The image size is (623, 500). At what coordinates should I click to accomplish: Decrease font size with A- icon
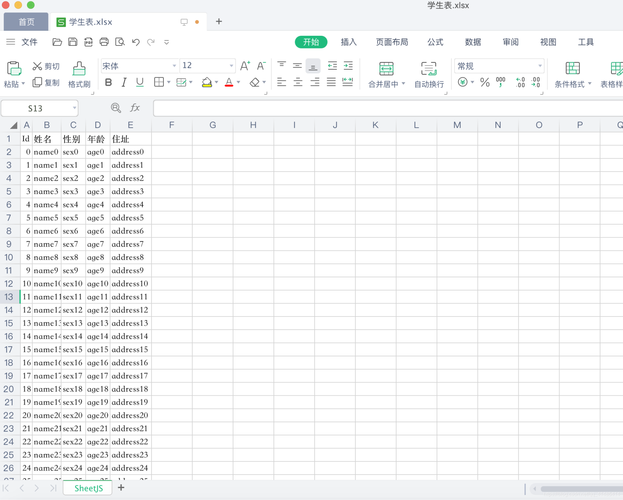(x=261, y=66)
